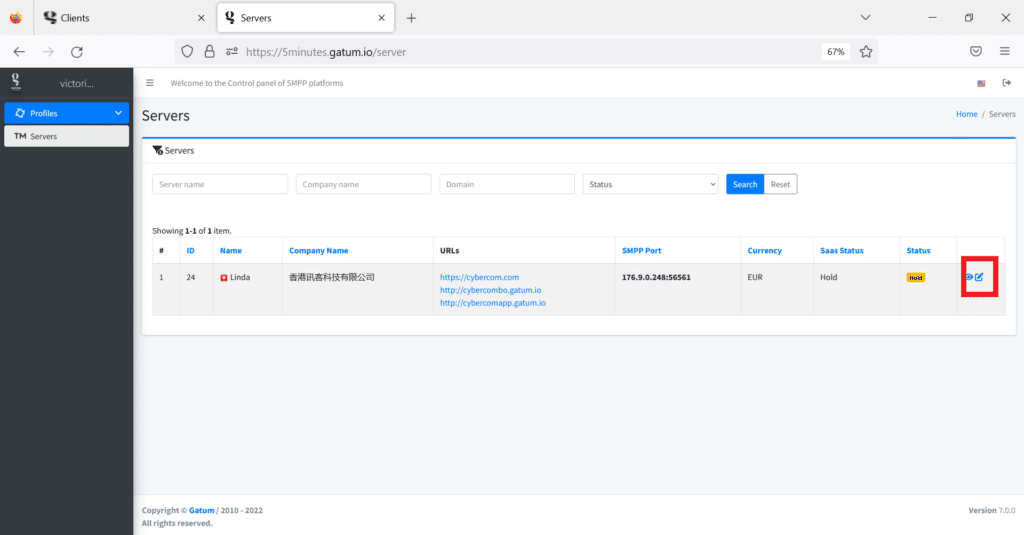Click the yellow Hold status badge
The image size is (1024, 535).
tap(916, 278)
